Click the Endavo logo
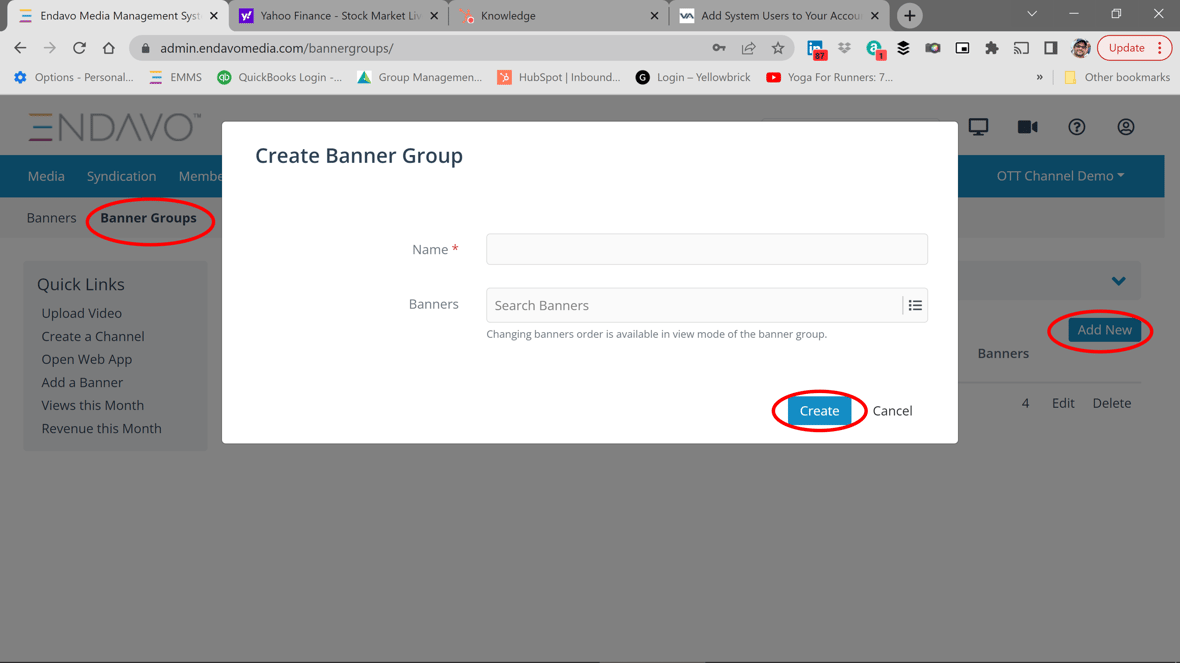 coord(113,127)
